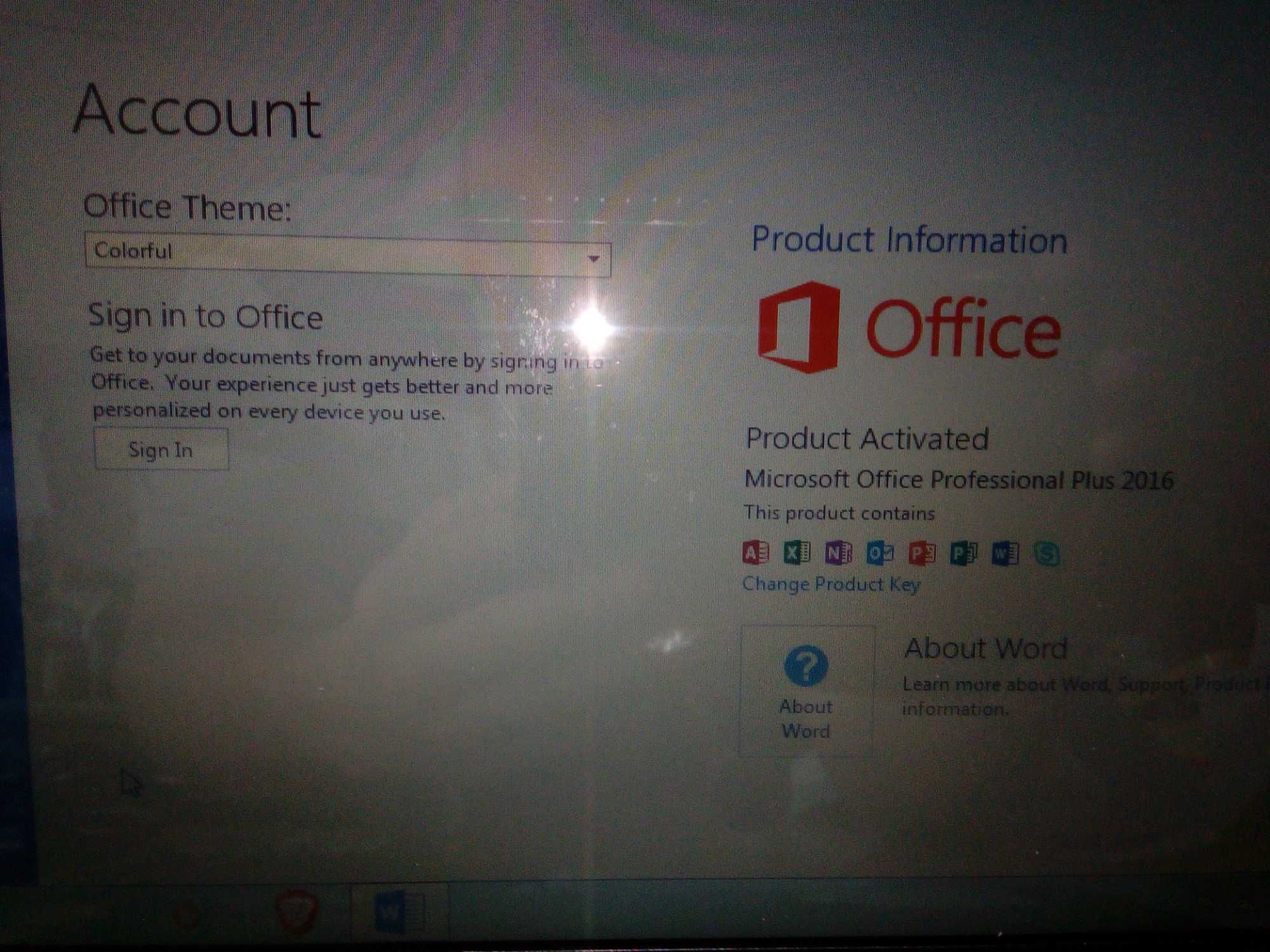The image size is (1270, 952).
Task: Select the Word icon in the taskbar
Action: point(400,913)
